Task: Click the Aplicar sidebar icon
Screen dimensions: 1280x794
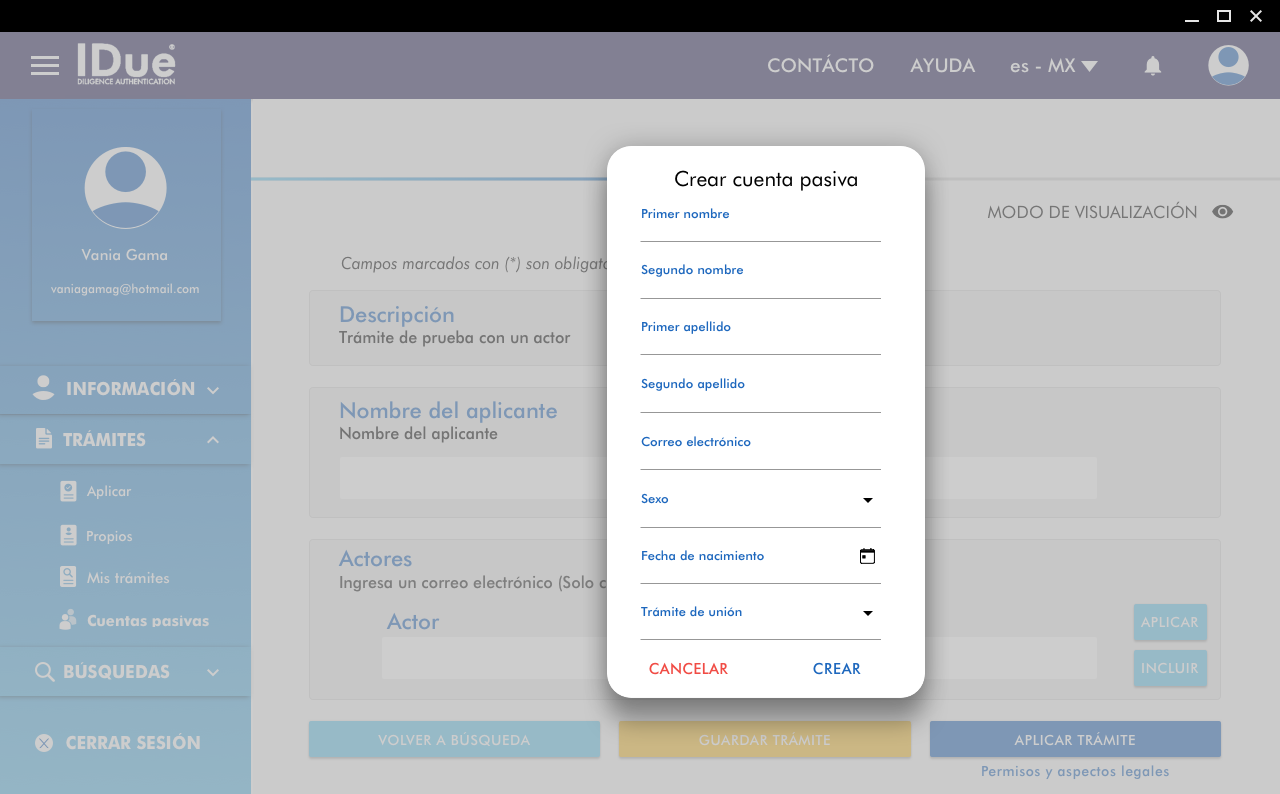Action: pyautogui.click(x=68, y=491)
